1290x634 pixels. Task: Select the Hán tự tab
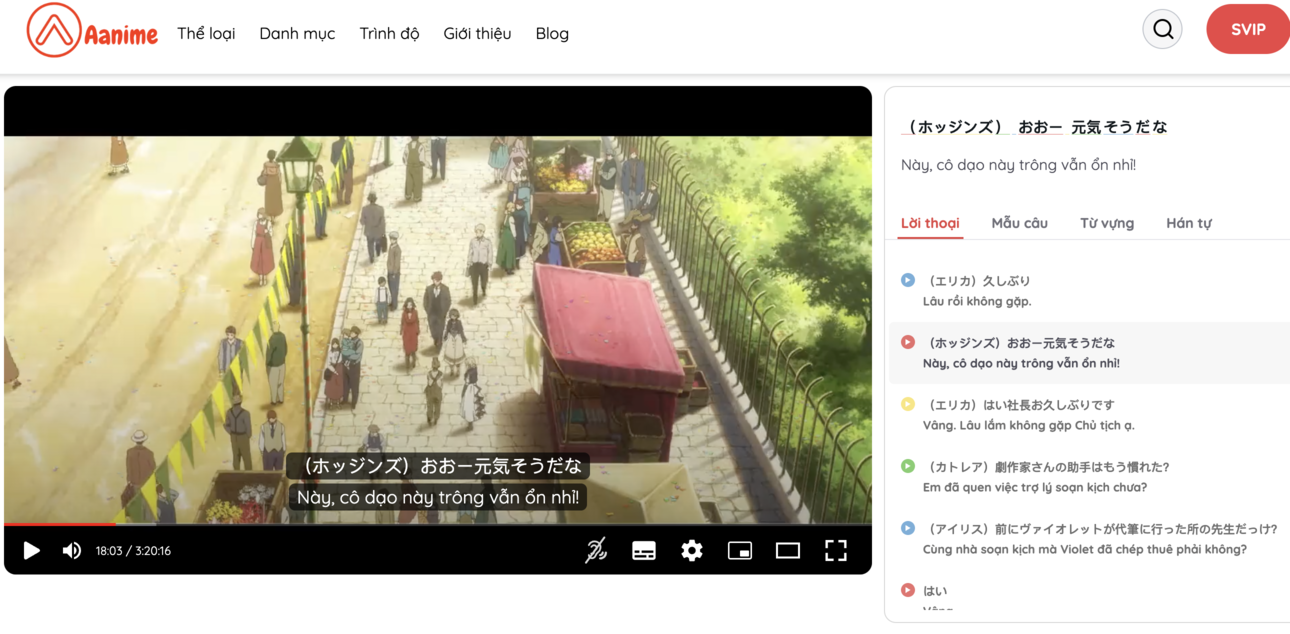pos(1188,223)
